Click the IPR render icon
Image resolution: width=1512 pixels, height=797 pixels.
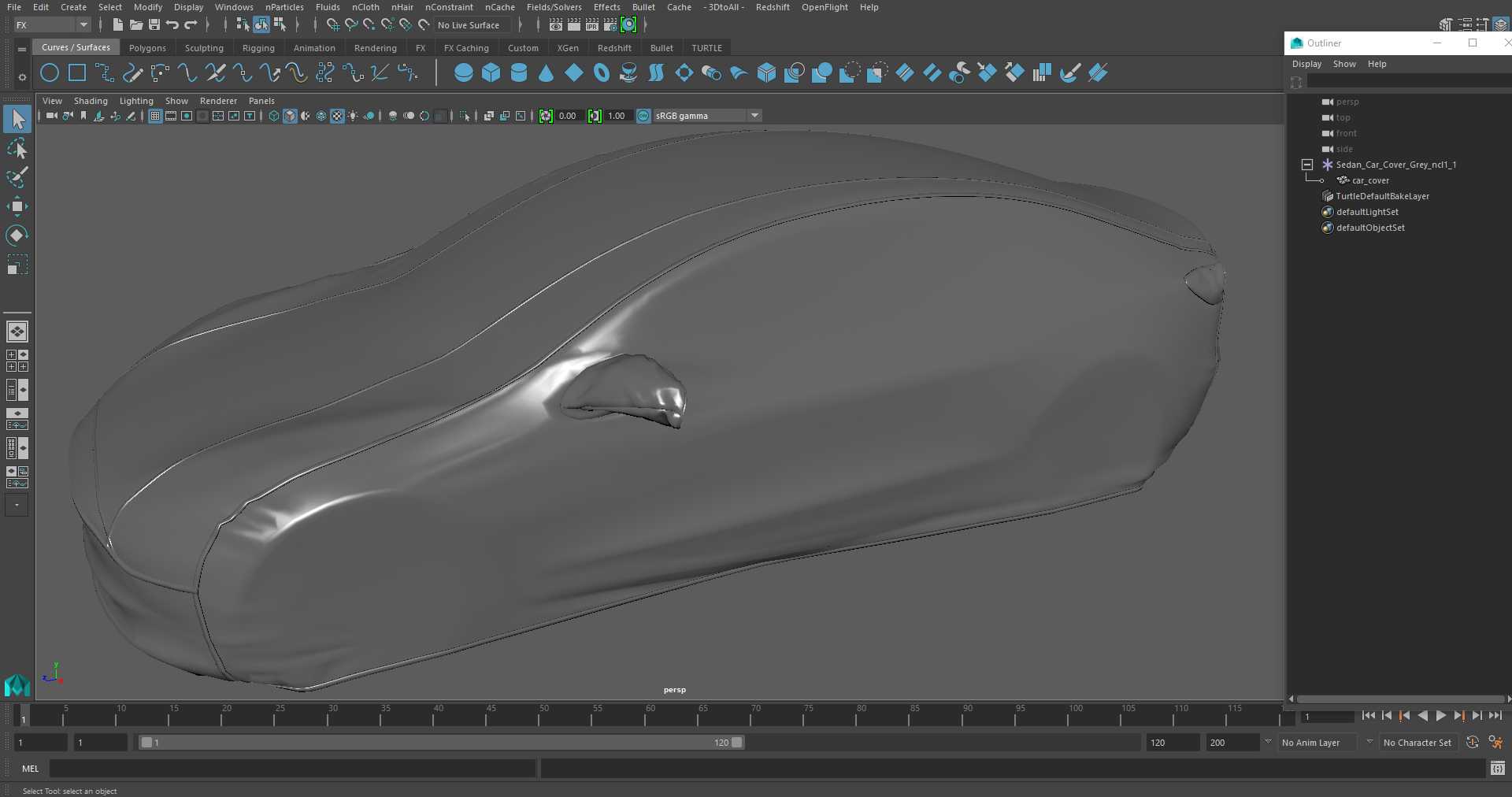(592, 25)
